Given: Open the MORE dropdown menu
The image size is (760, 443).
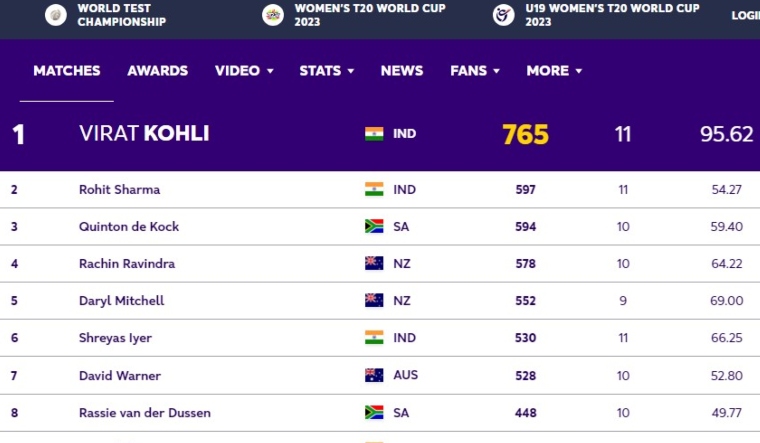Looking at the screenshot, I should (554, 71).
